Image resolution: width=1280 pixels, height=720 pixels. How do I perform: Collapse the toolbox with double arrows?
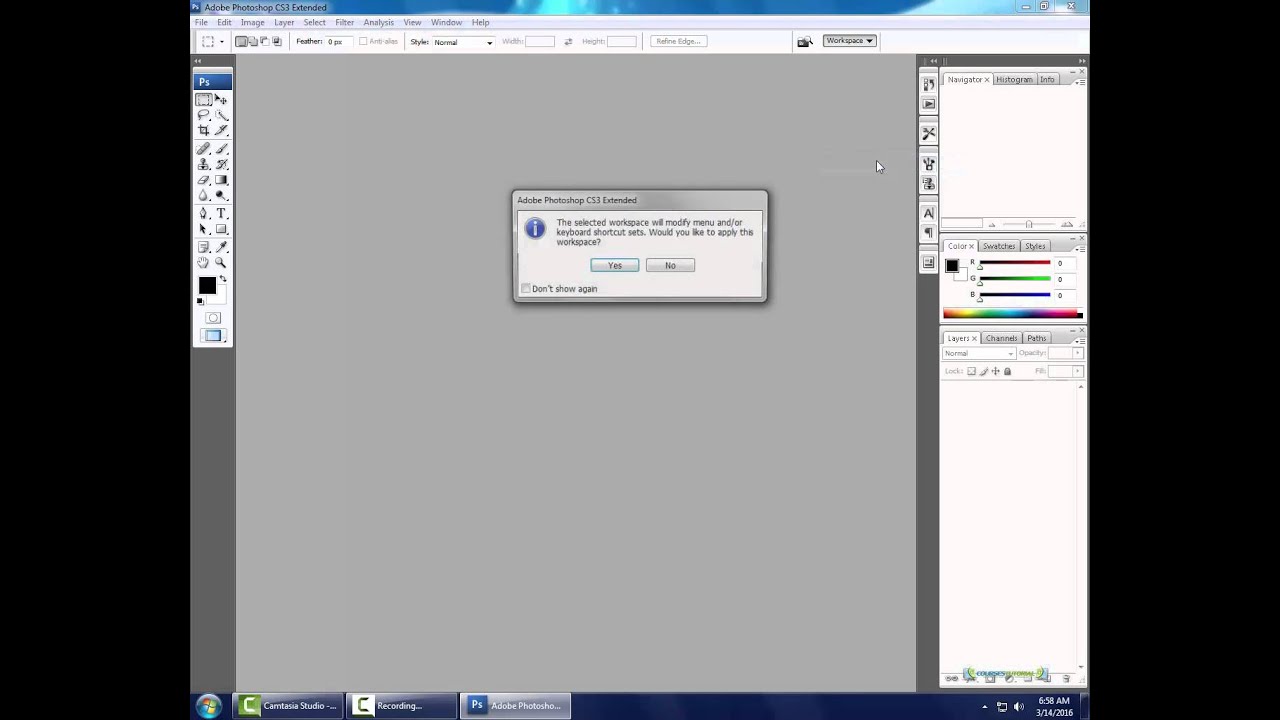click(198, 62)
